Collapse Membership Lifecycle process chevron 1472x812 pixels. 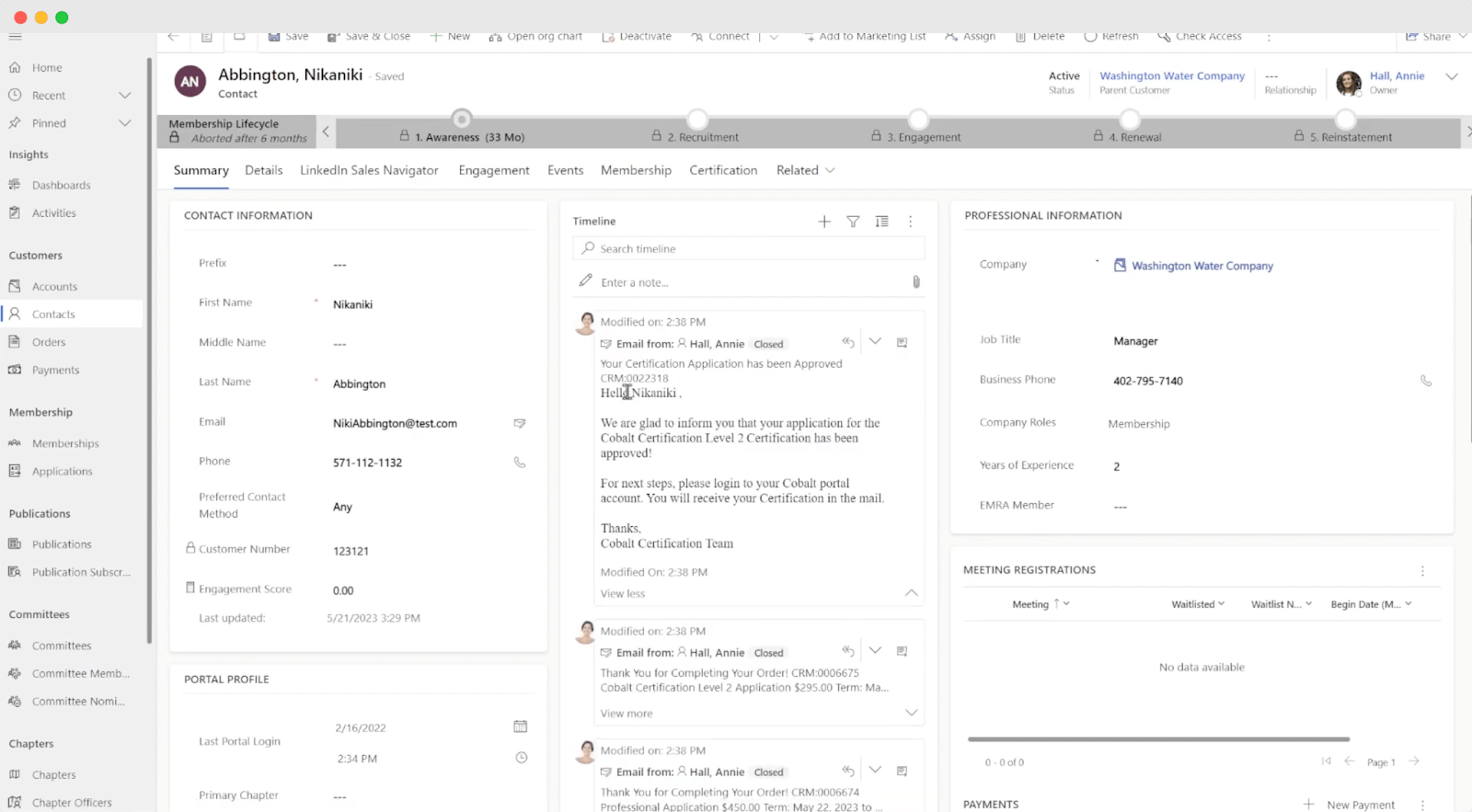pos(326,132)
